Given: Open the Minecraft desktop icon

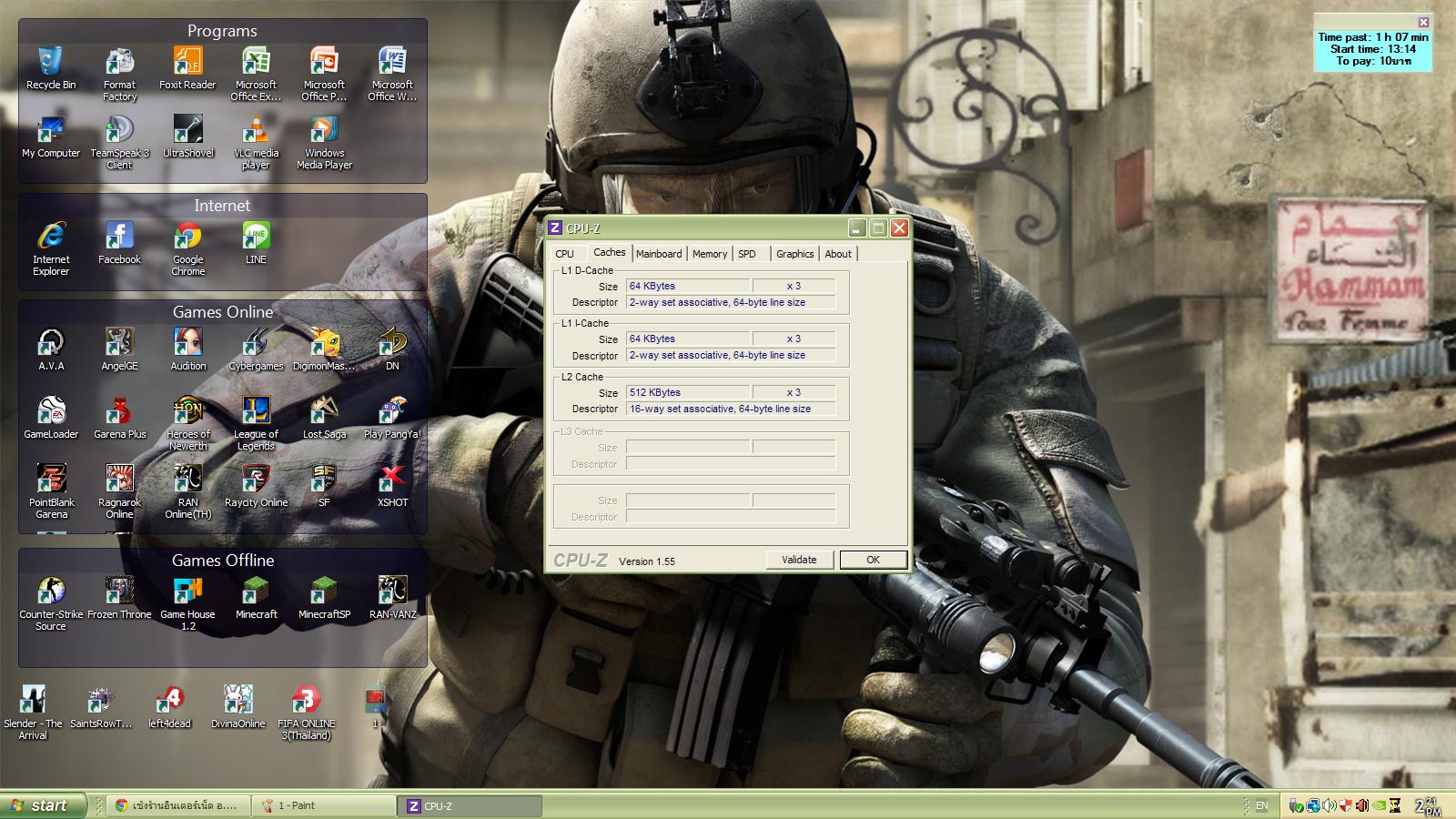Looking at the screenshot, I should click(x=256, y=598).
